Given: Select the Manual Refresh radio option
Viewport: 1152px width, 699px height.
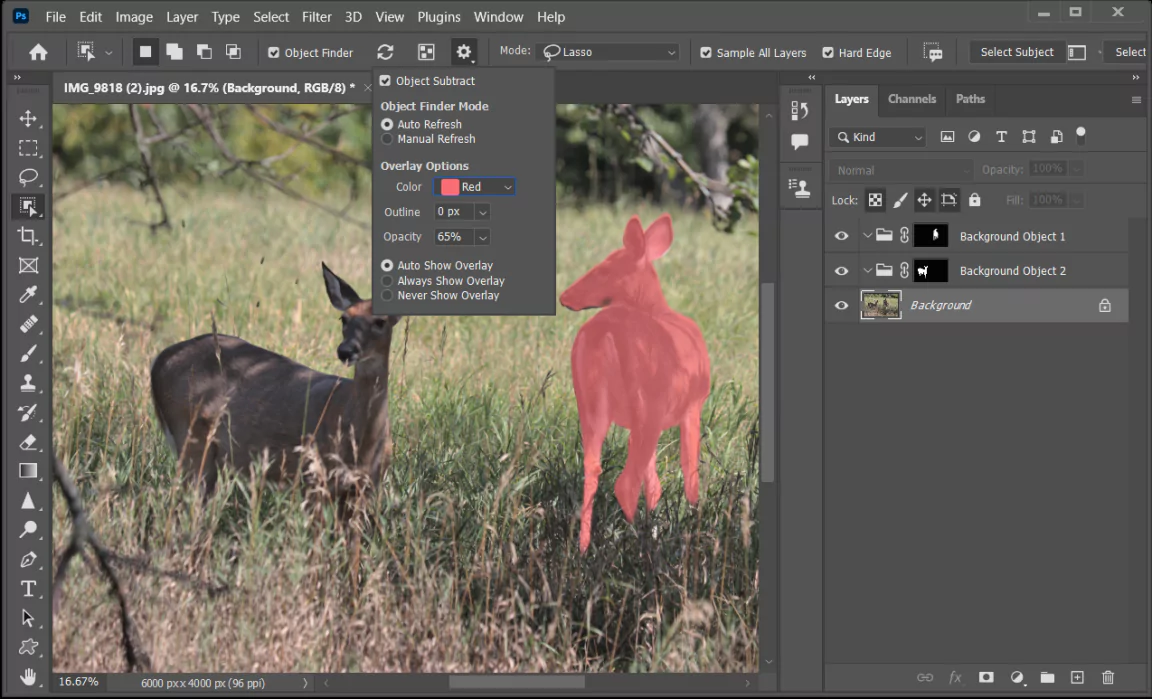Looking at the screenshot, I should (x=387, y=139).
